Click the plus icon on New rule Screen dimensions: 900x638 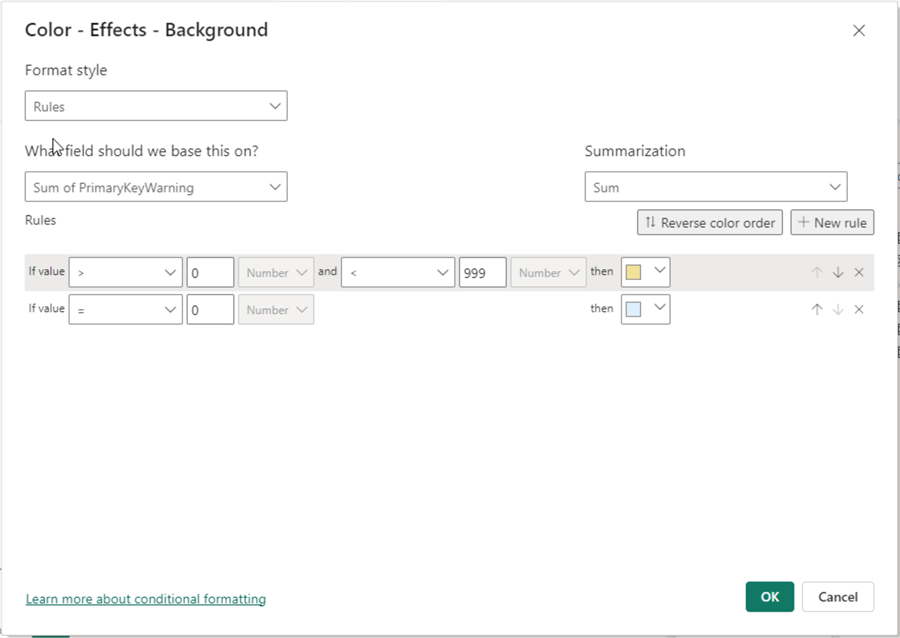[x=803, y=222]
